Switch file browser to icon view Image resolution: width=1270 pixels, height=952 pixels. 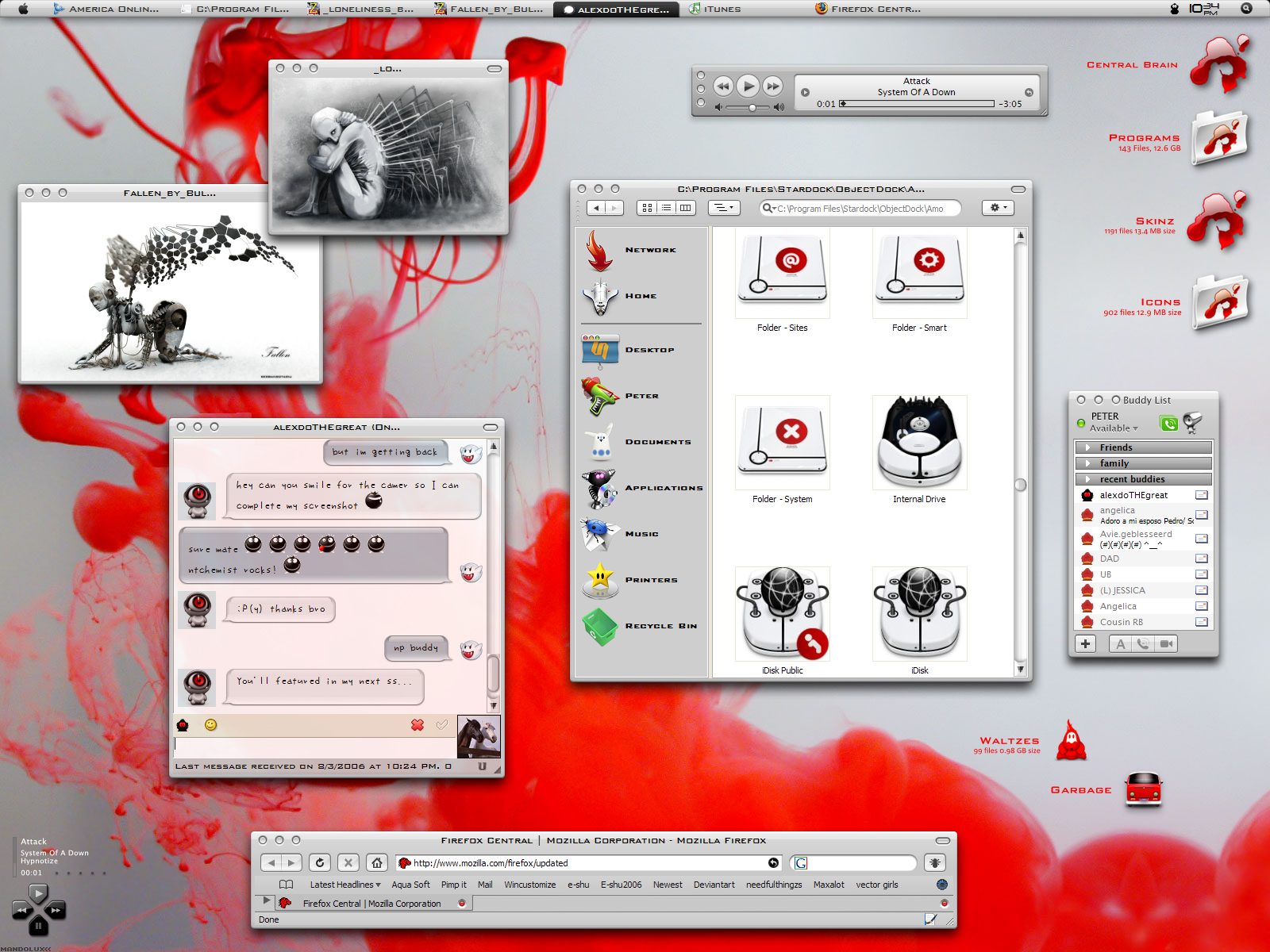[647, 208]
